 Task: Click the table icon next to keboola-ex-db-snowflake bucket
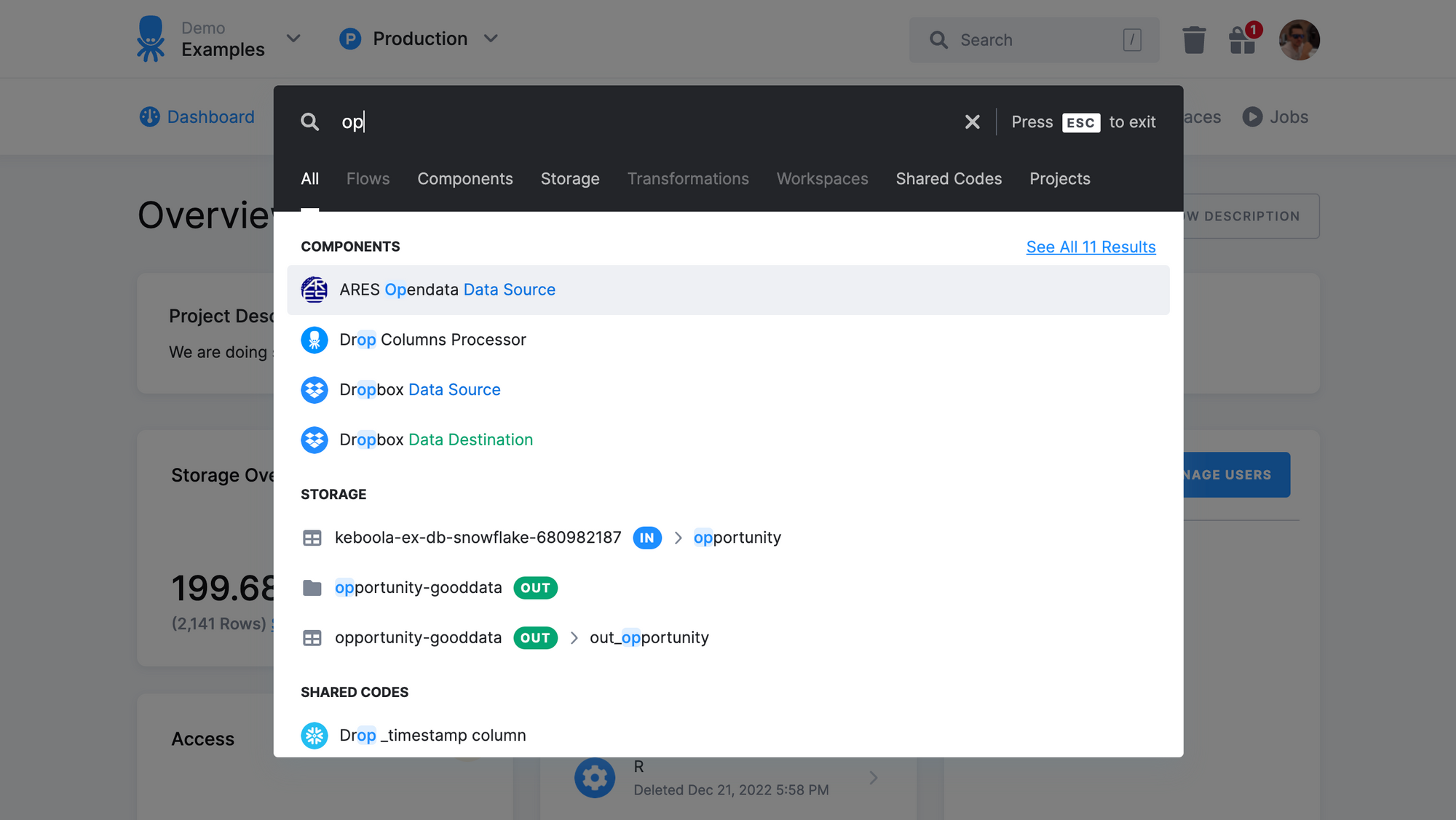coord(312,538)
